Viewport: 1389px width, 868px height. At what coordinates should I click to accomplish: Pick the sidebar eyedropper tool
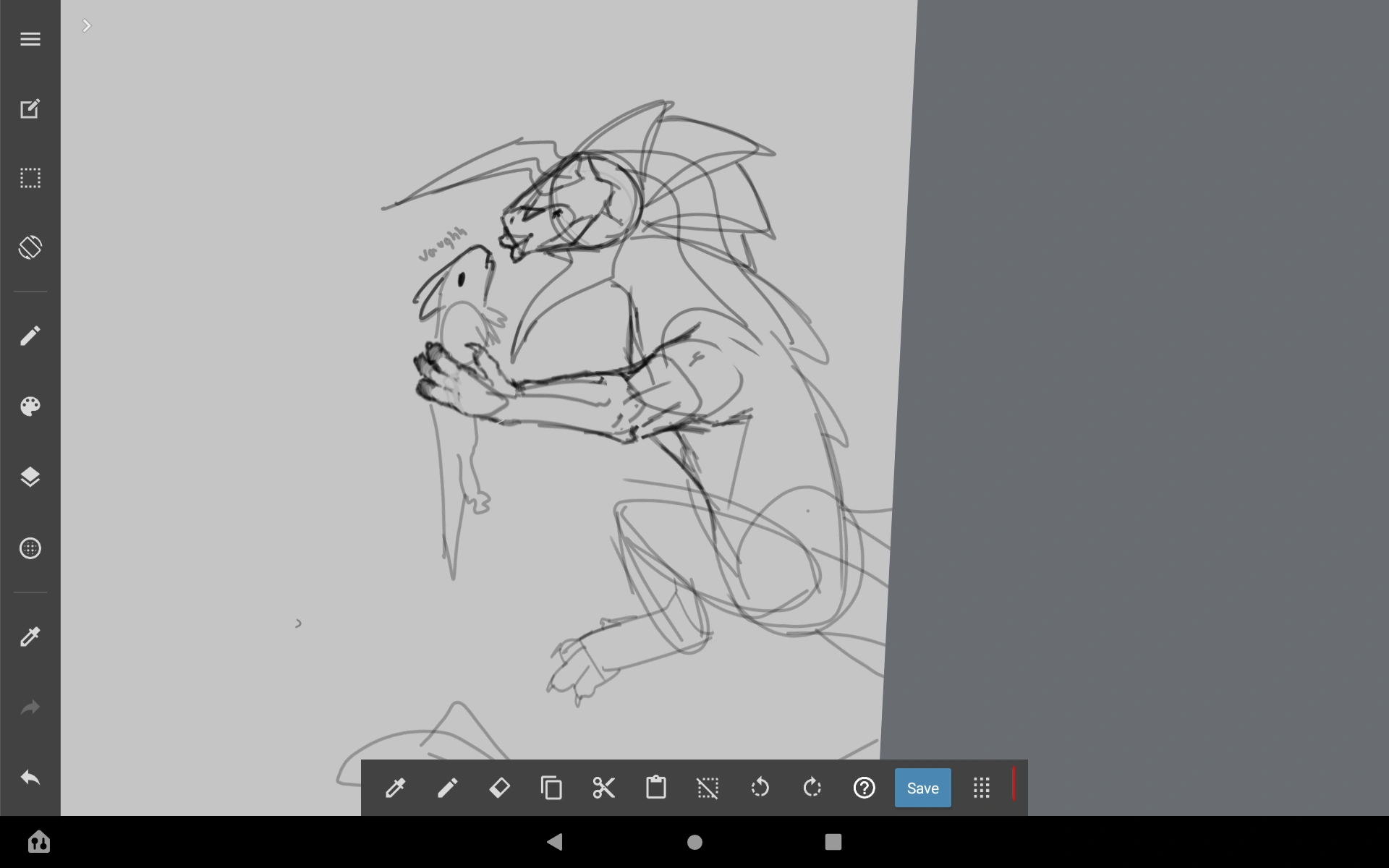pyautogui.click(x=30, y=637)
